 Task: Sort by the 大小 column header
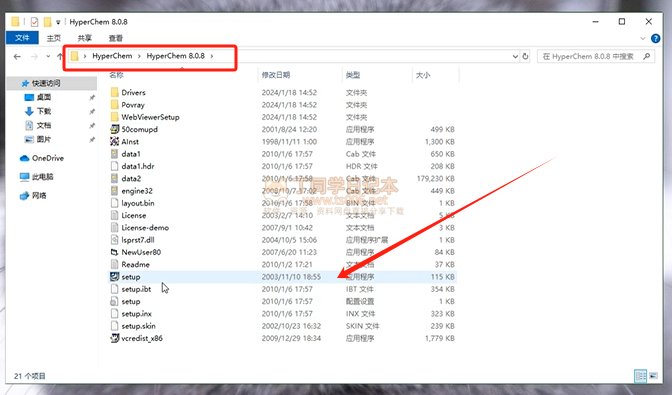[423, 75]
